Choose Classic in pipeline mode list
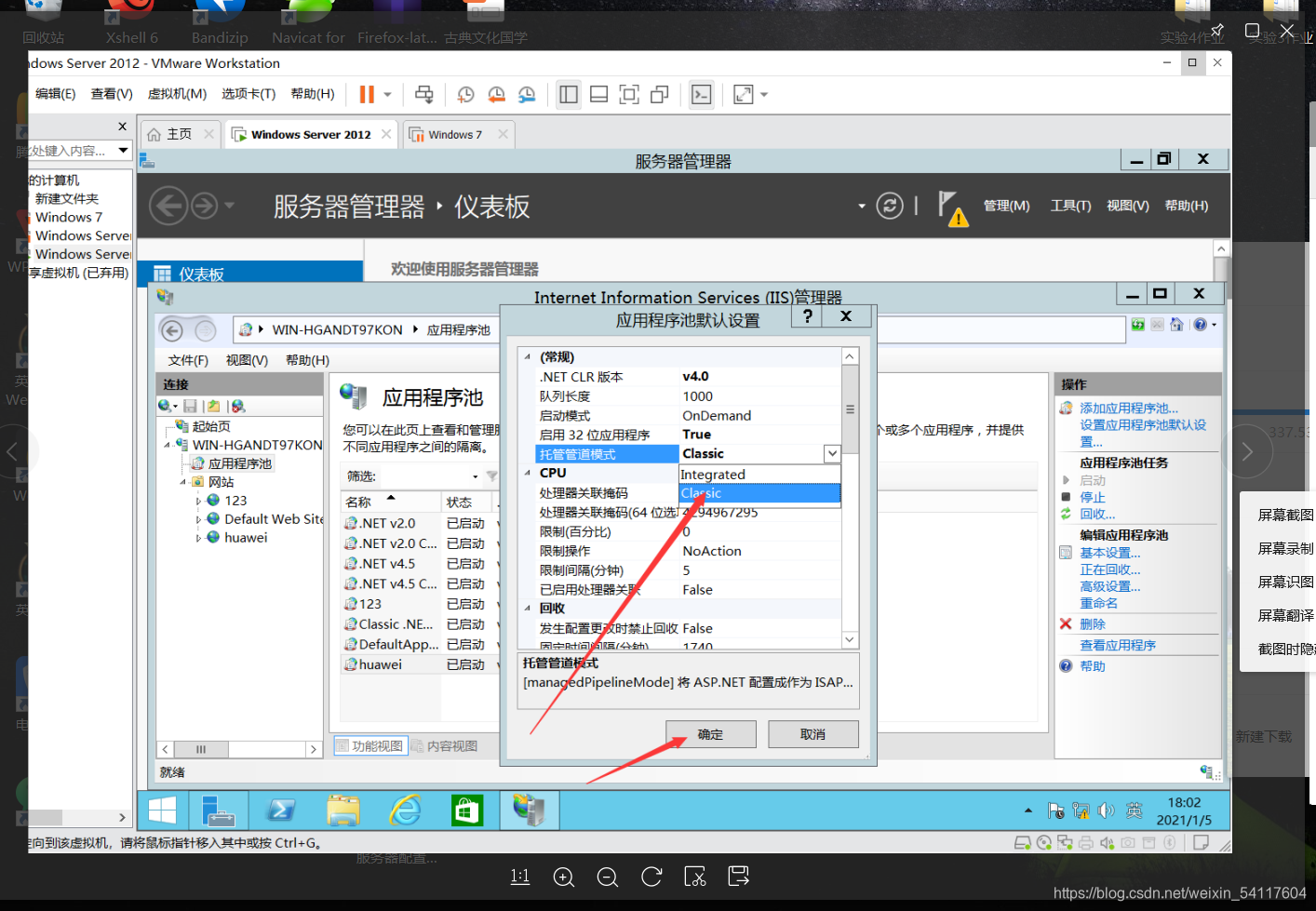This screenshot has width=1316, height=911. pyautogui.click(x=759, y=493)
